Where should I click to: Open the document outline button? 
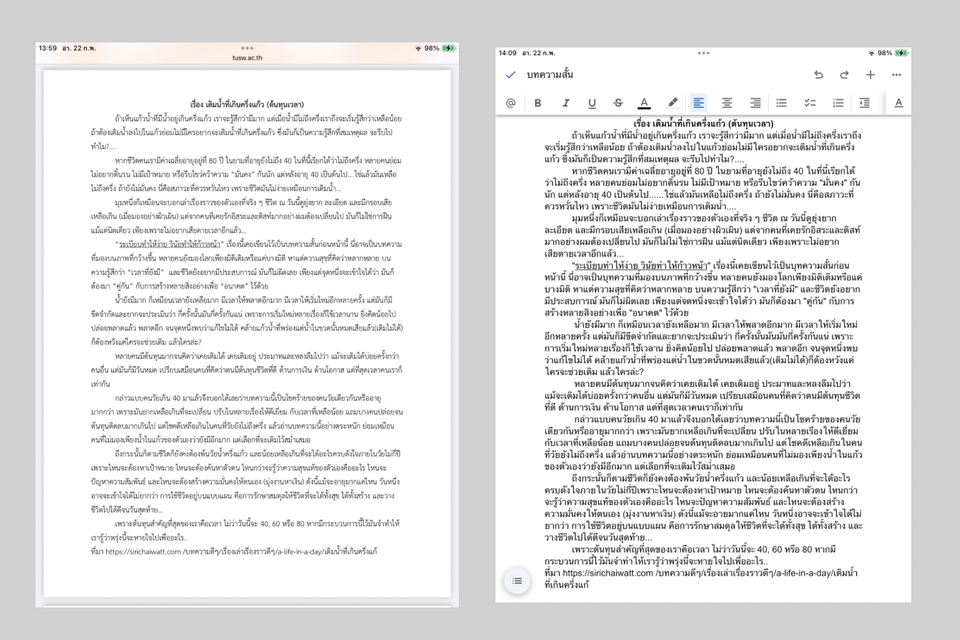point(517,580)
